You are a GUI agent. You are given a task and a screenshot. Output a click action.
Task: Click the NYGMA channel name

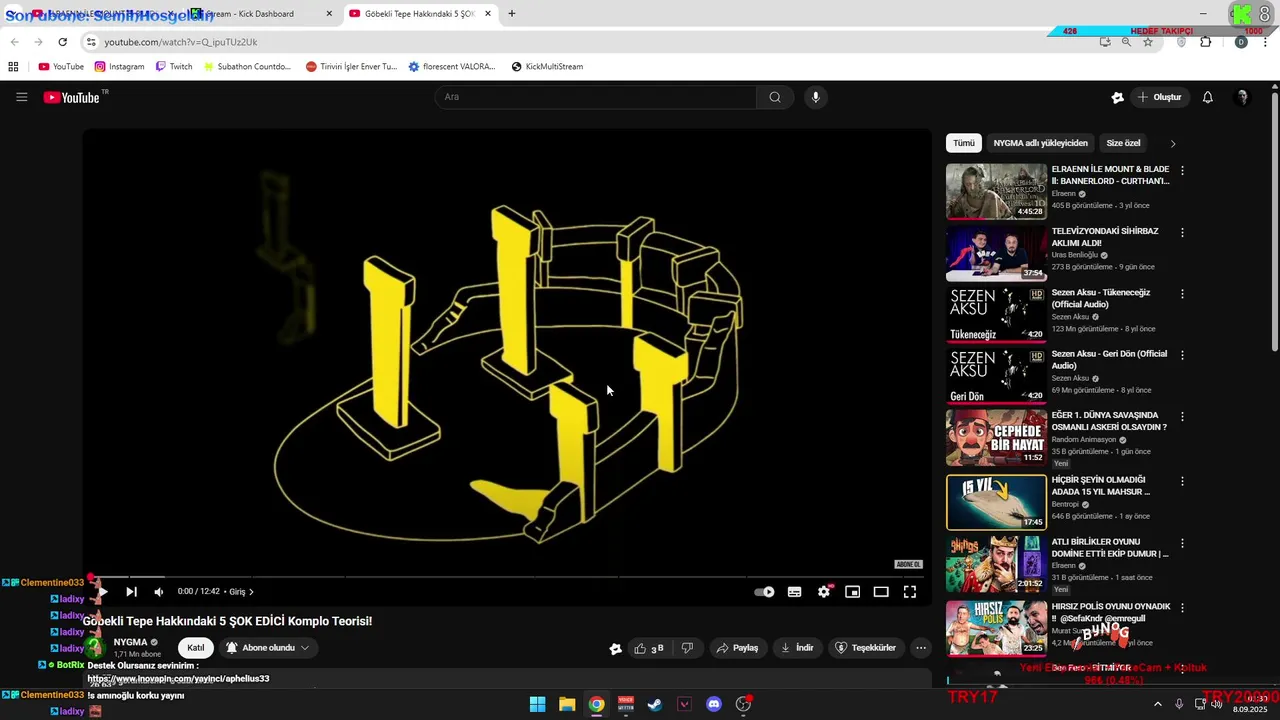pyautogui.click(x=131, y=642)
